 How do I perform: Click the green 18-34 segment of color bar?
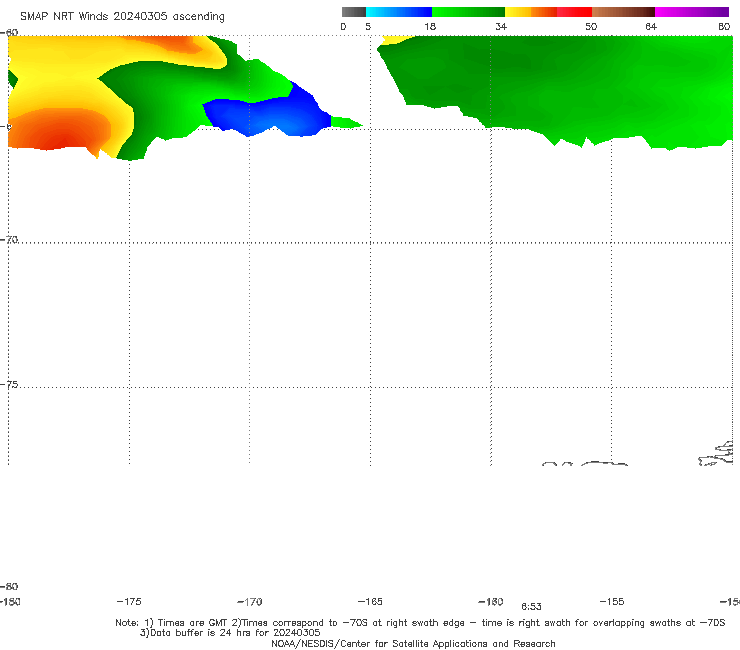point(468,12)
